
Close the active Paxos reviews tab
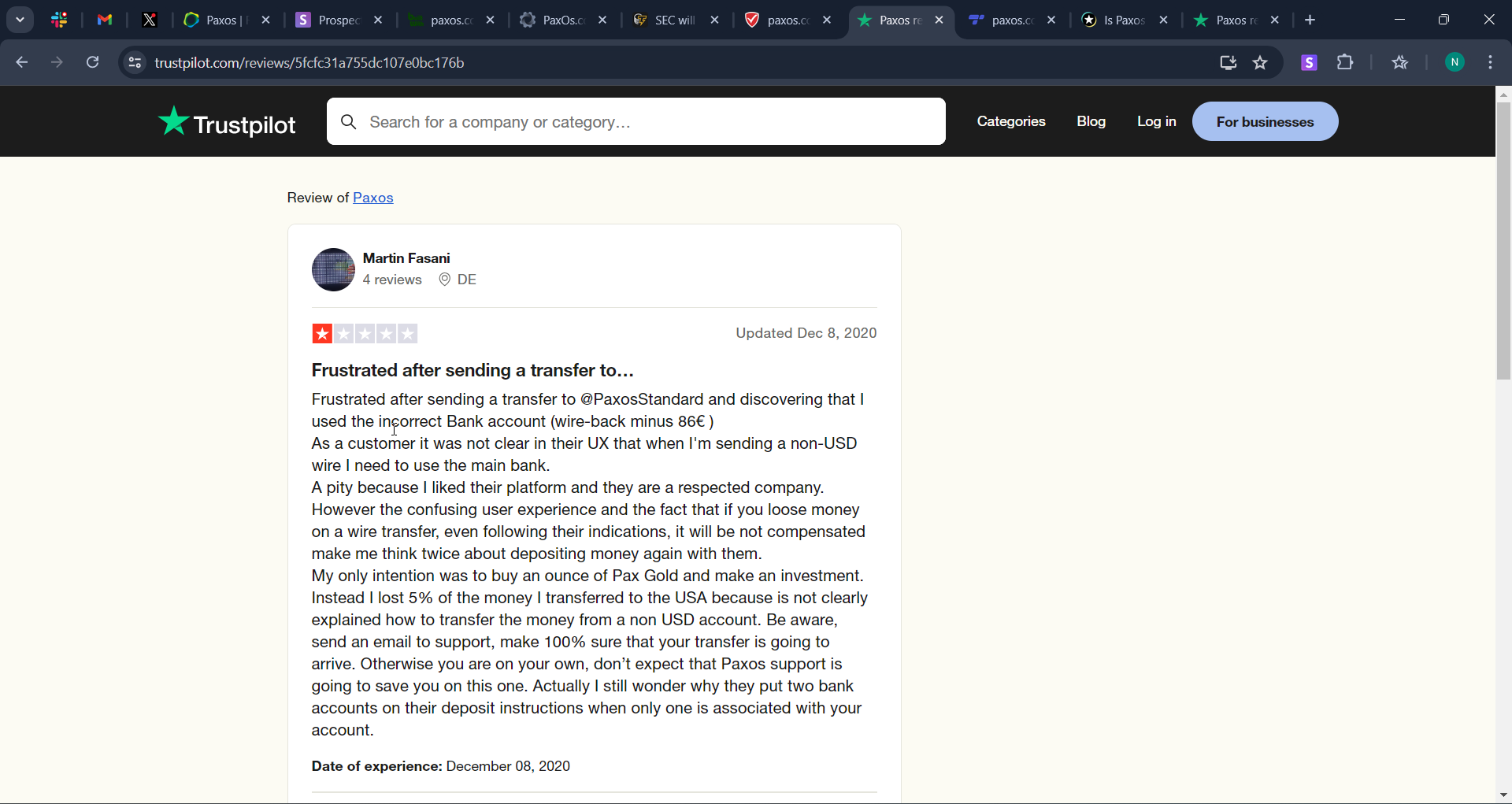click(x=939, y=20)
